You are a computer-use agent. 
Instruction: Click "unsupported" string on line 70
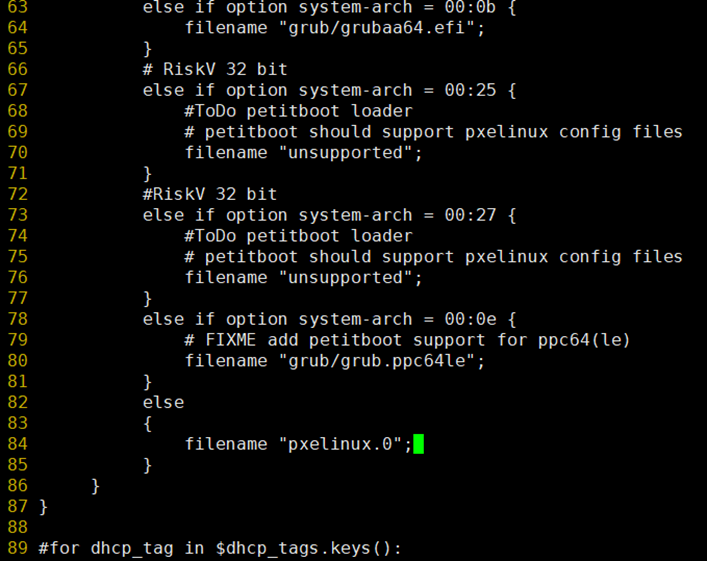345,153
